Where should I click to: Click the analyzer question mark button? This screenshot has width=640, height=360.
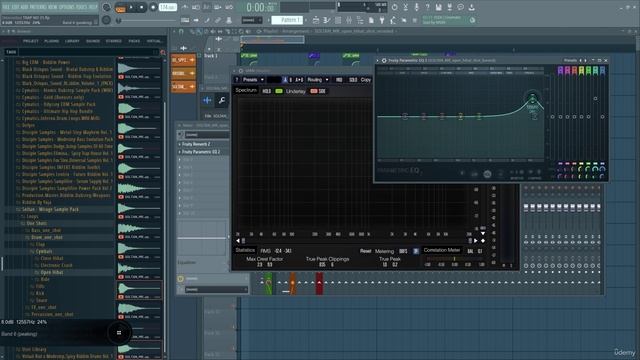click(x=237, y=80)
